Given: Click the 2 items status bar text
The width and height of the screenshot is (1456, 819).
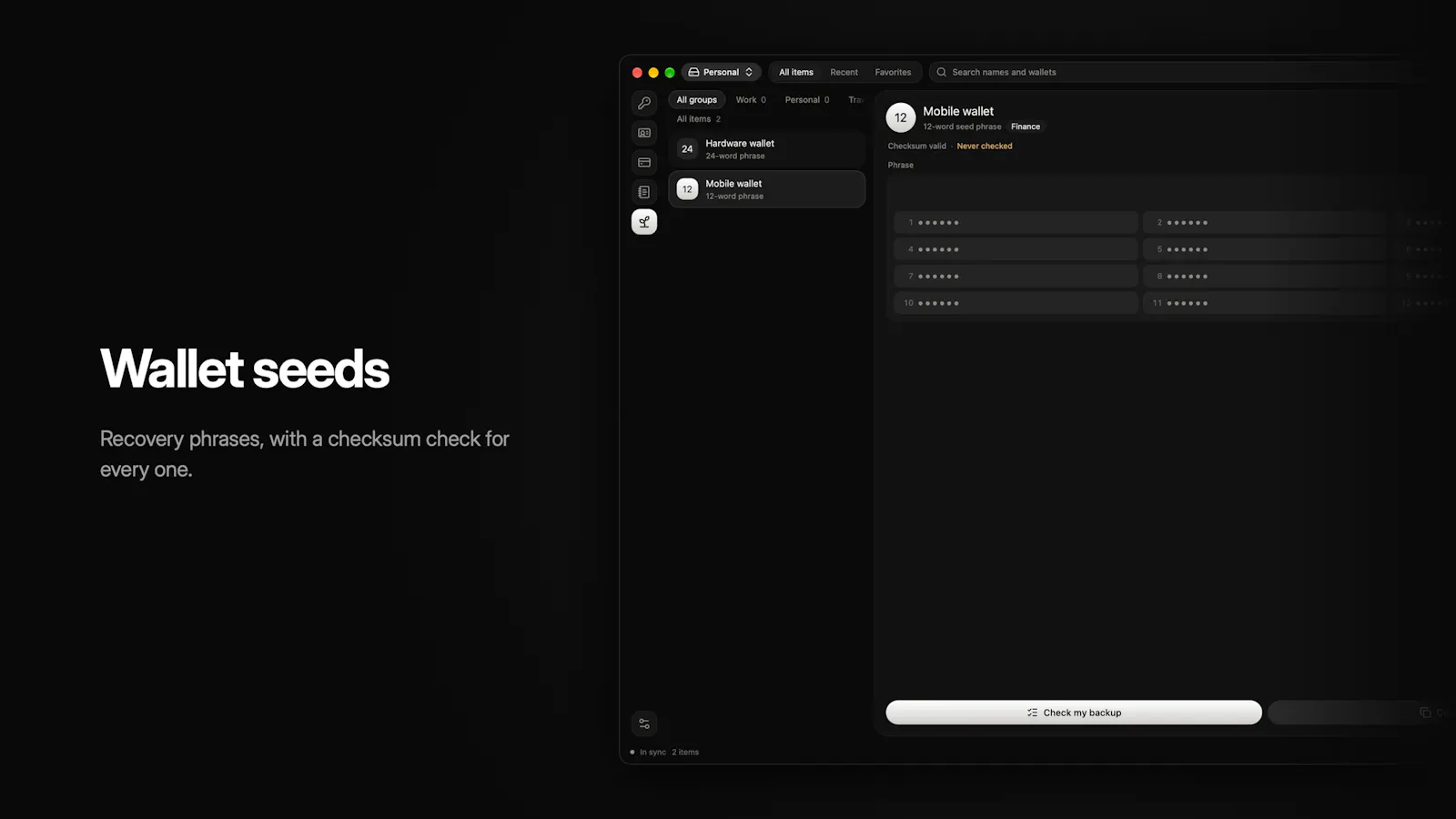Looking at the screenshot, I should [x=685, y=753].
